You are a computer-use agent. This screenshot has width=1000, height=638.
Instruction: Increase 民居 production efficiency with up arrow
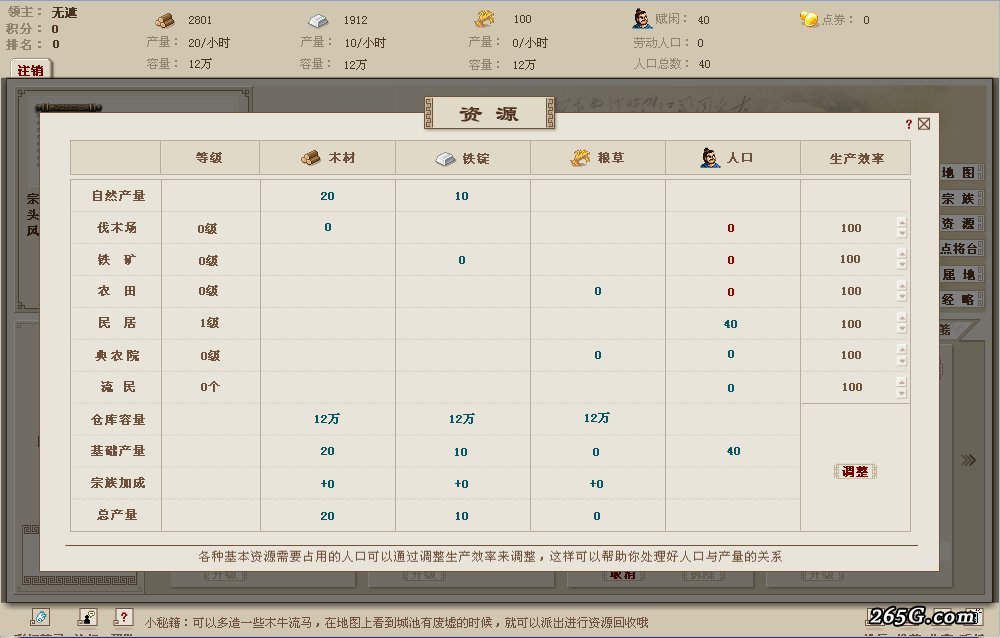[x=902, y=319]
